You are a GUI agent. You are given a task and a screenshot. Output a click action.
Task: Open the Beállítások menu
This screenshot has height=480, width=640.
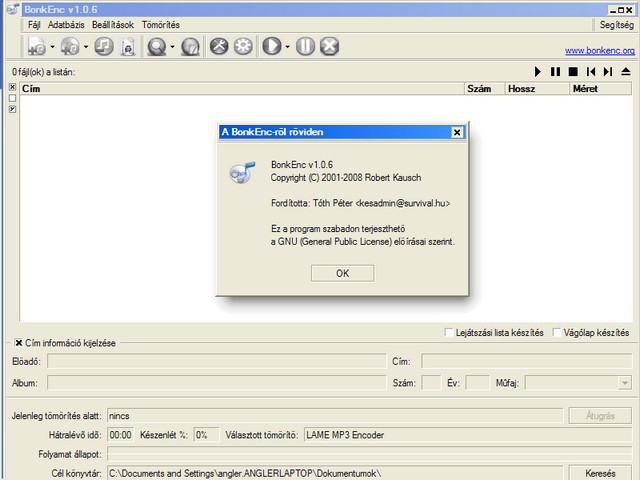click(x=113, y=25)
